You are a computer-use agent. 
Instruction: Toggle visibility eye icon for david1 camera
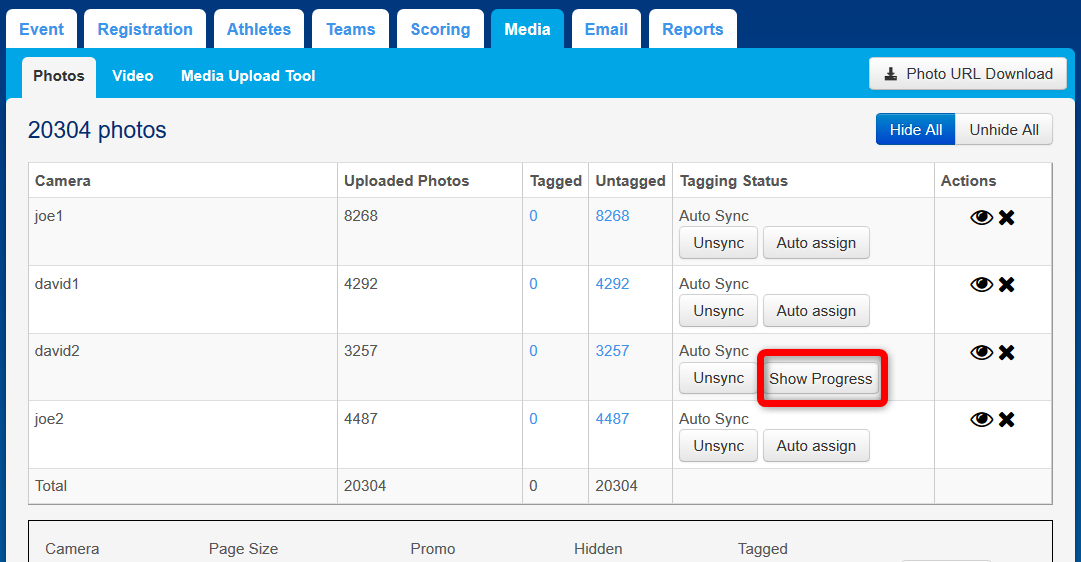click(981, 284)
